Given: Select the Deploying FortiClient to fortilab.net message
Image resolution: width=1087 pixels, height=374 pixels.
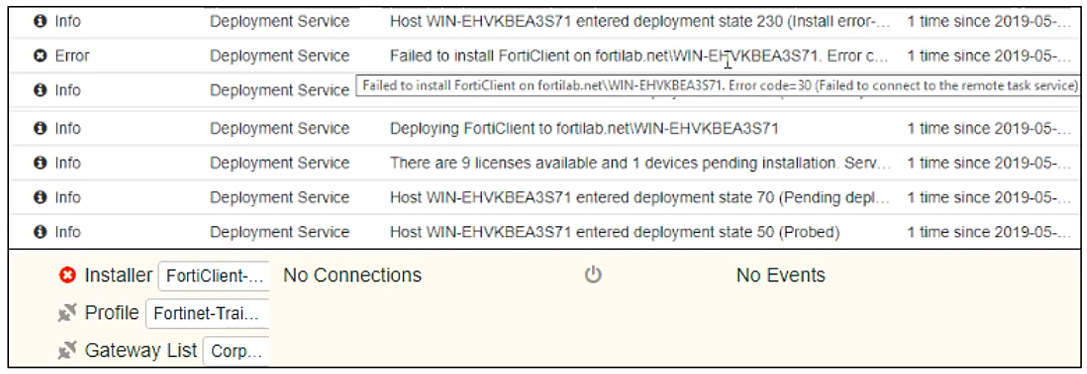Looking at the screenshot, I should click(x=584, y=128).
